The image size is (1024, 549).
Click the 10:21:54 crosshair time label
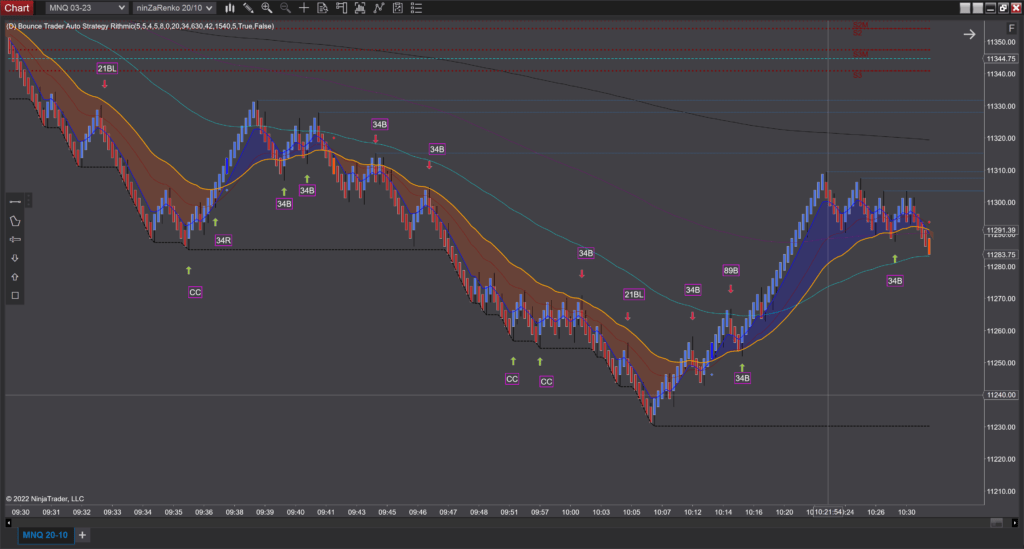click(x=829, y=512)
